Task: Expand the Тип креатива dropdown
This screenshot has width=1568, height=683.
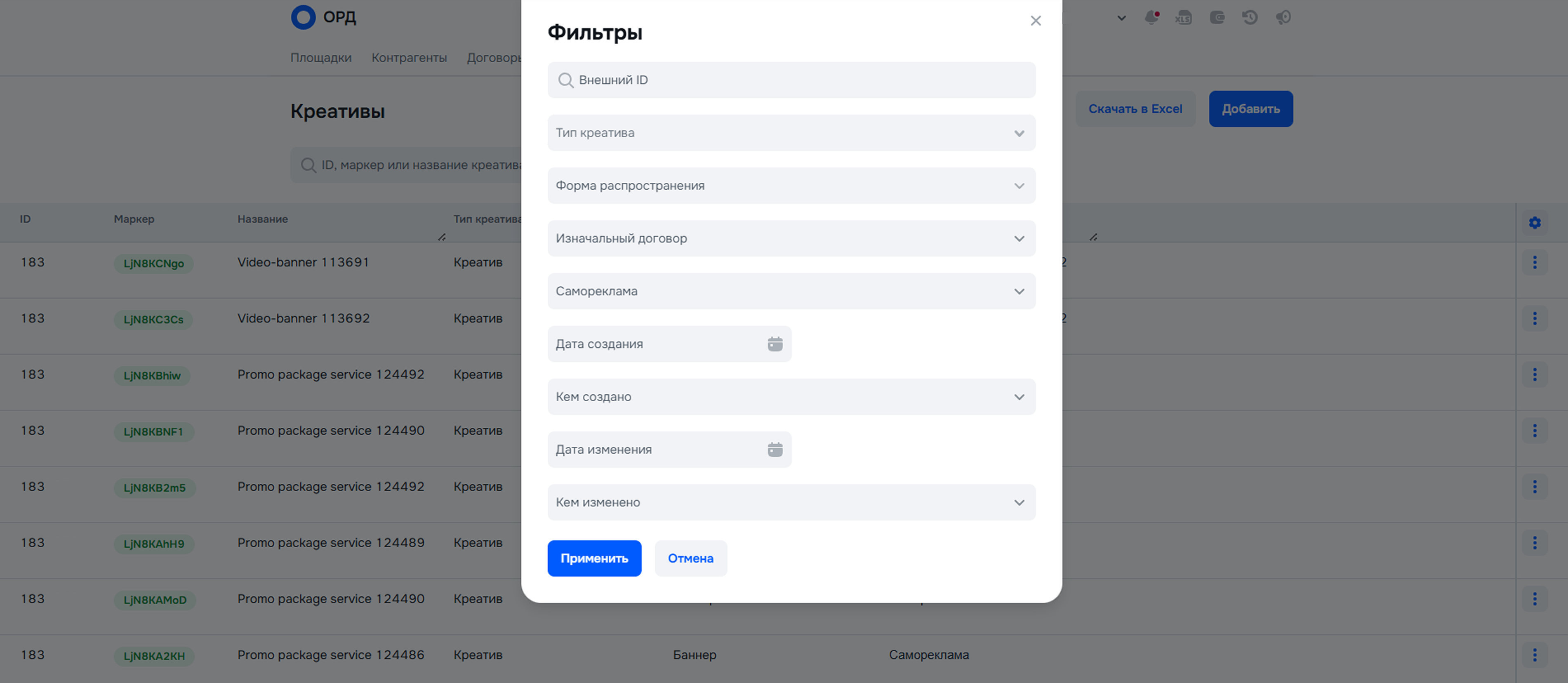Action: click(791, 133)
